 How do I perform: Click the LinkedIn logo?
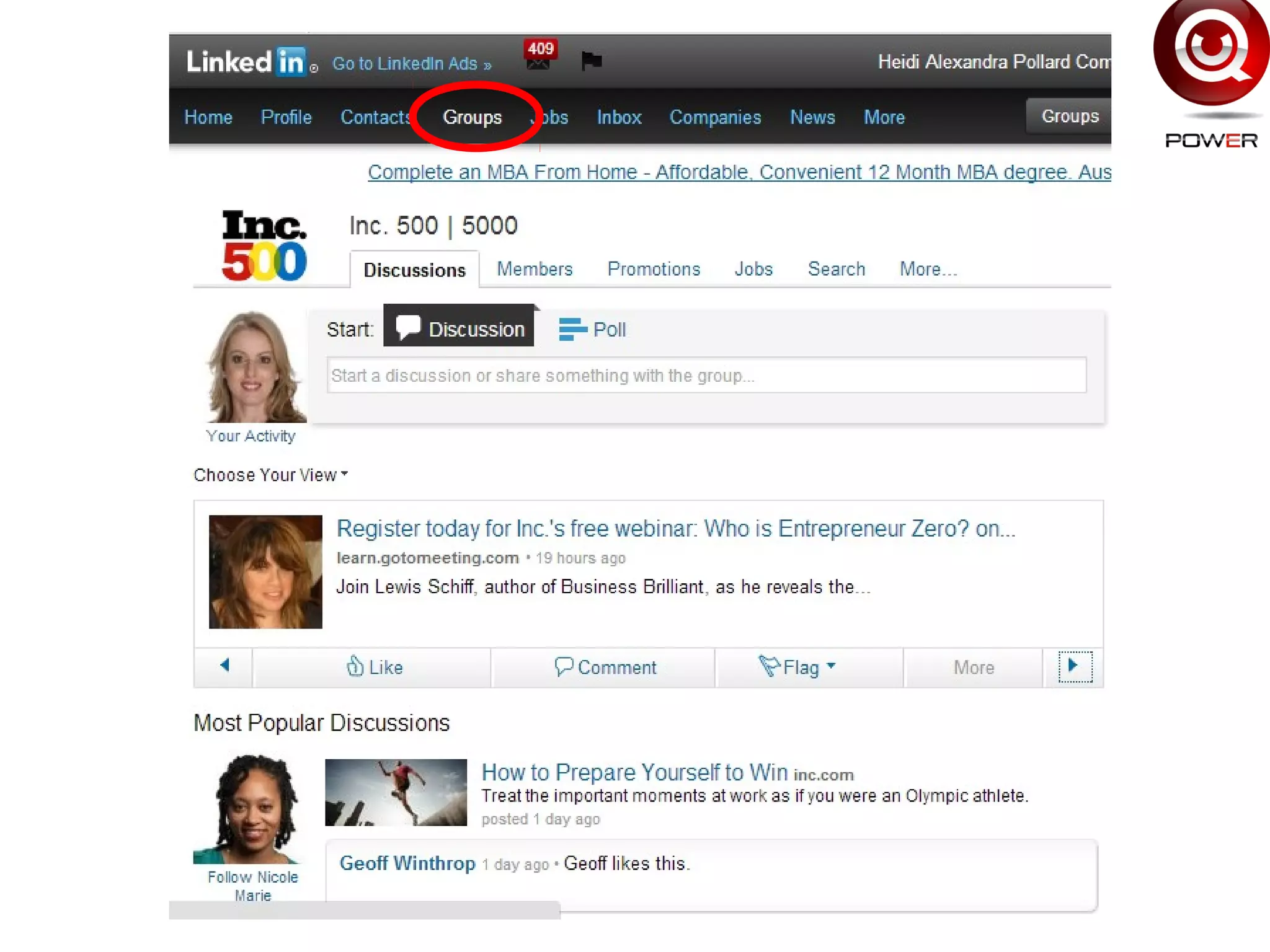click(x=247, y=62)
